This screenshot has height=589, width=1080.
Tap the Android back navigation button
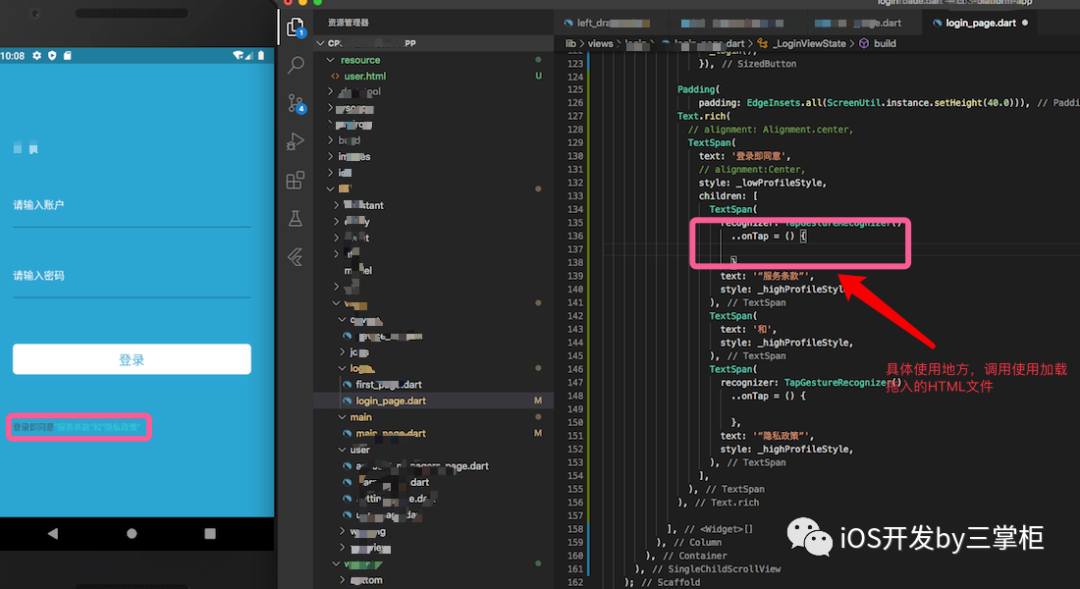coord(53,533)
